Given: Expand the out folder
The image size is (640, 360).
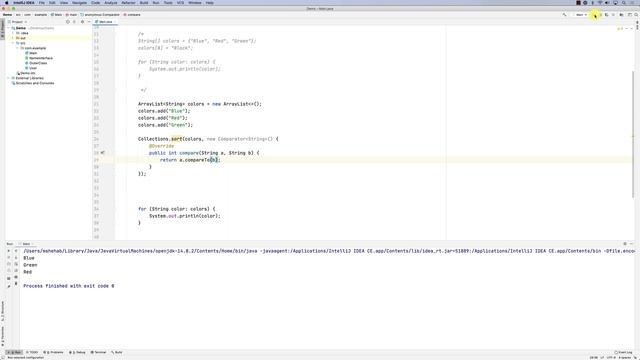Looking at the screenshot, I should coord(13,38).
